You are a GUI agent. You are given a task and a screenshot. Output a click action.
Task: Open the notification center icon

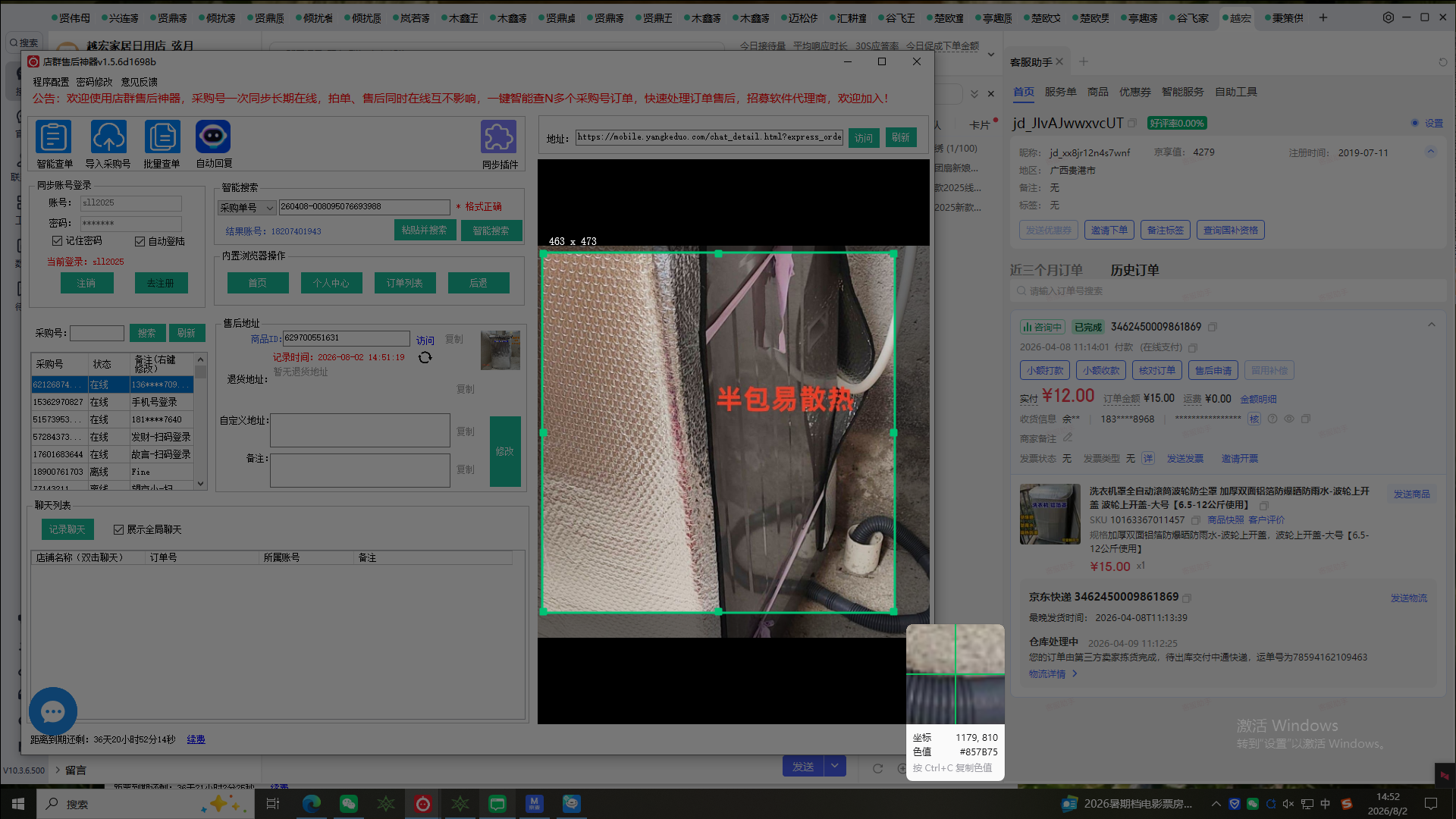pyautogui.click(x=1431, y=804)
